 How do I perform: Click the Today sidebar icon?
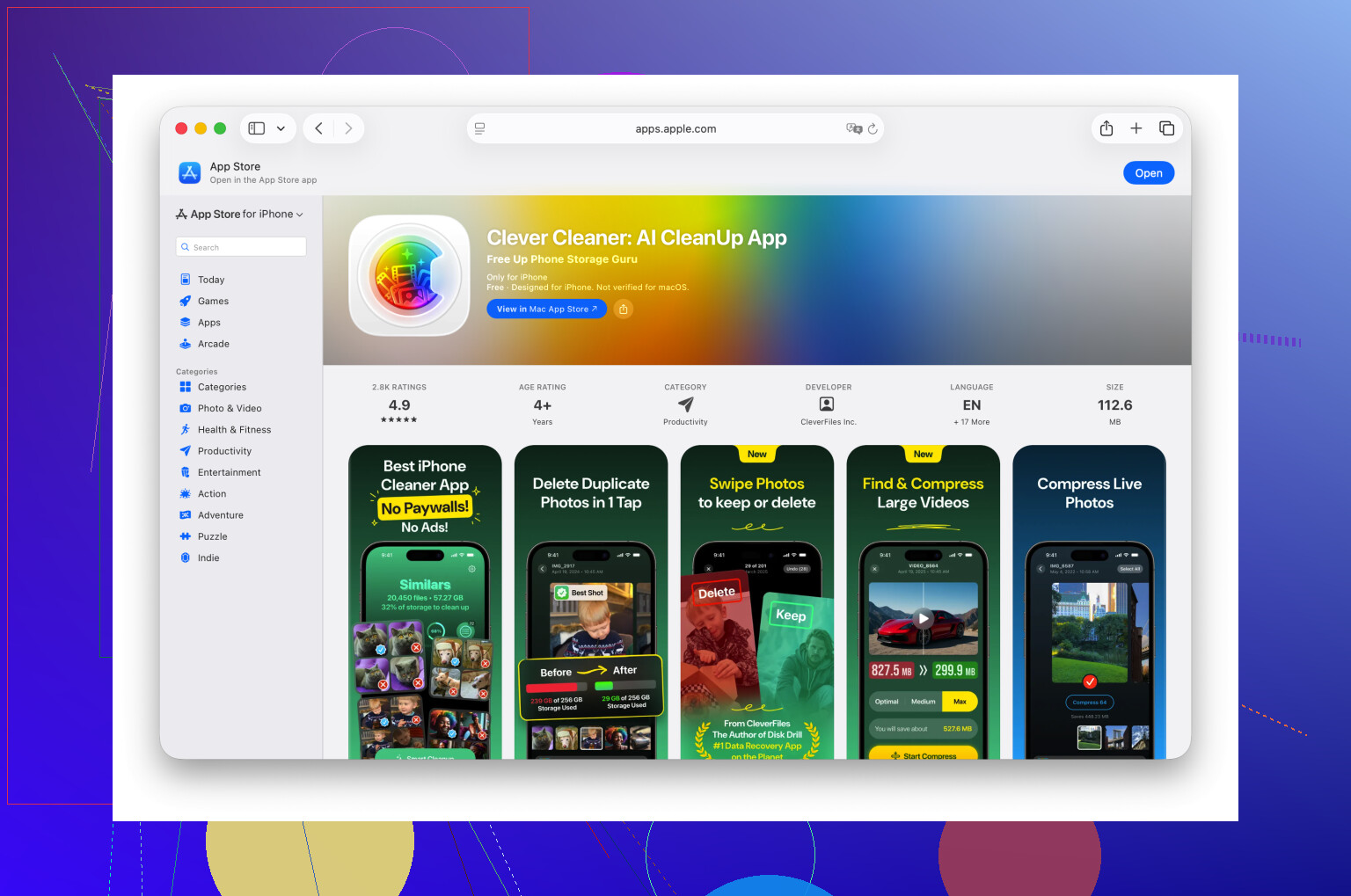pos(186,280)
